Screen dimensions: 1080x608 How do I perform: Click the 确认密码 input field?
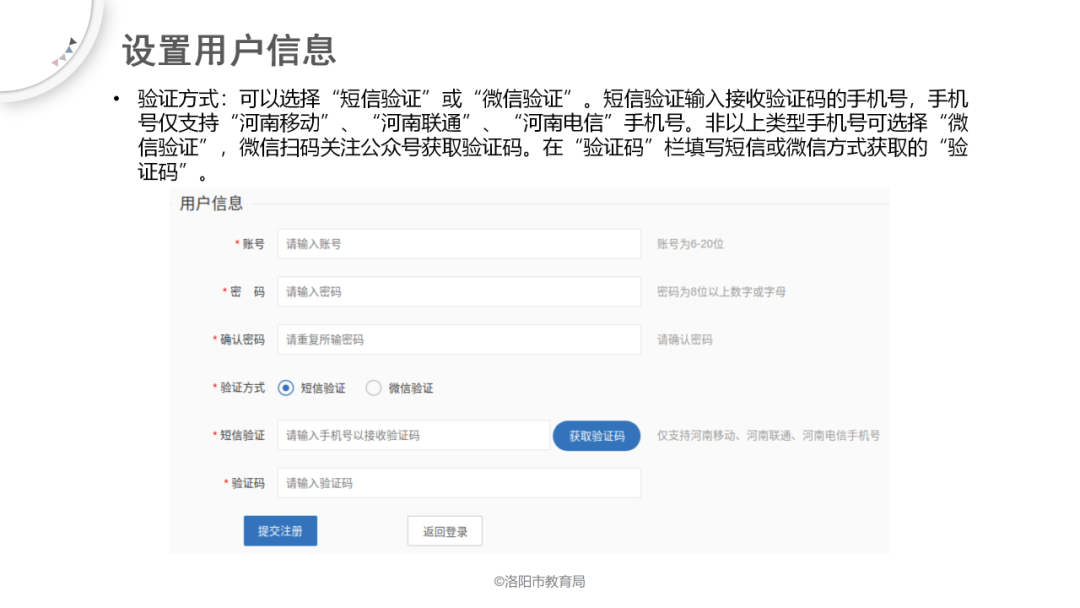tap(459, 339)
